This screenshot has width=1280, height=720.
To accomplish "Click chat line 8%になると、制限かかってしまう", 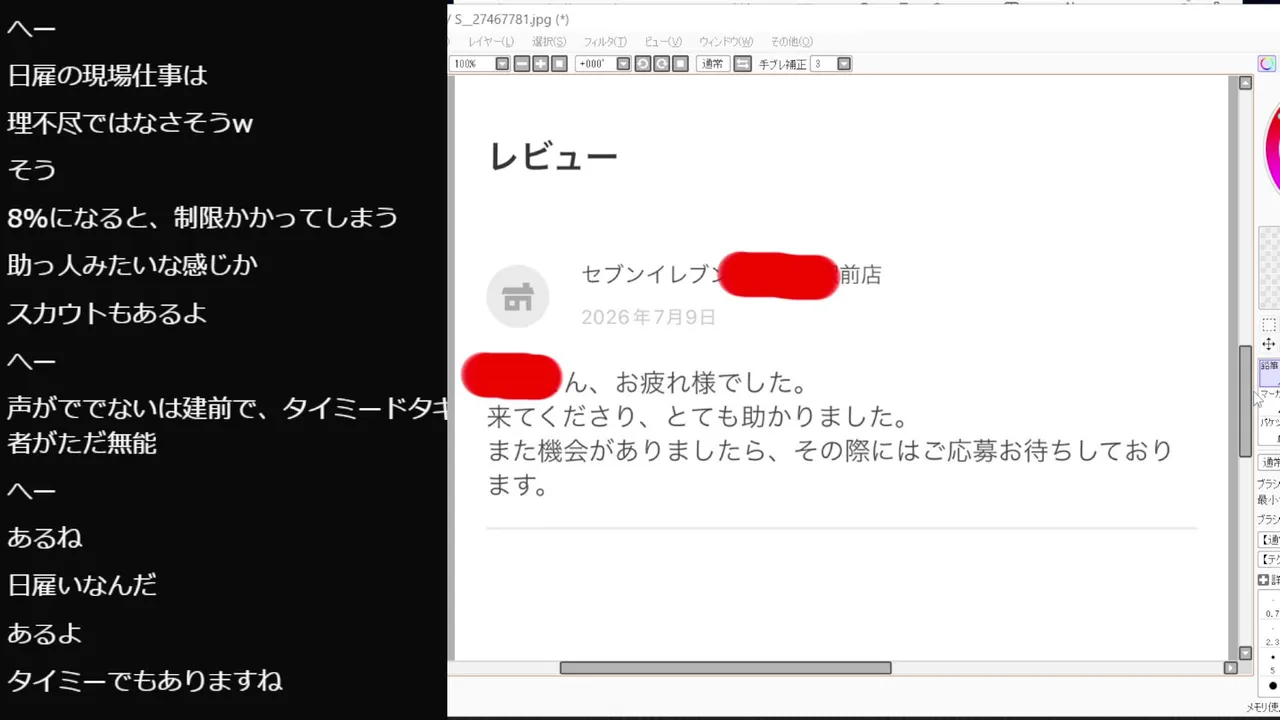I will tap(203, 217).
